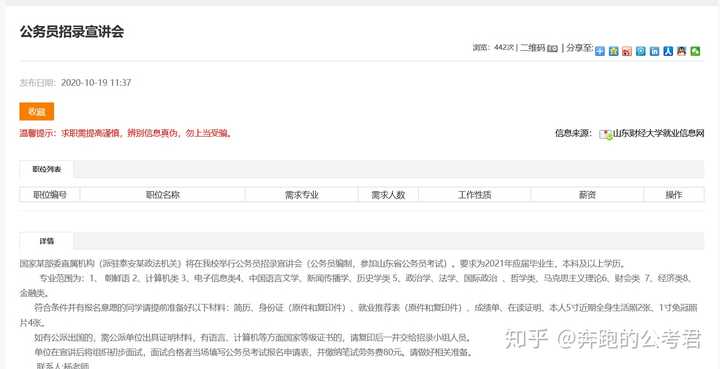Click the Renren share icon
Image resolution: width=720 pixels, height=369 pixels.
668,51
